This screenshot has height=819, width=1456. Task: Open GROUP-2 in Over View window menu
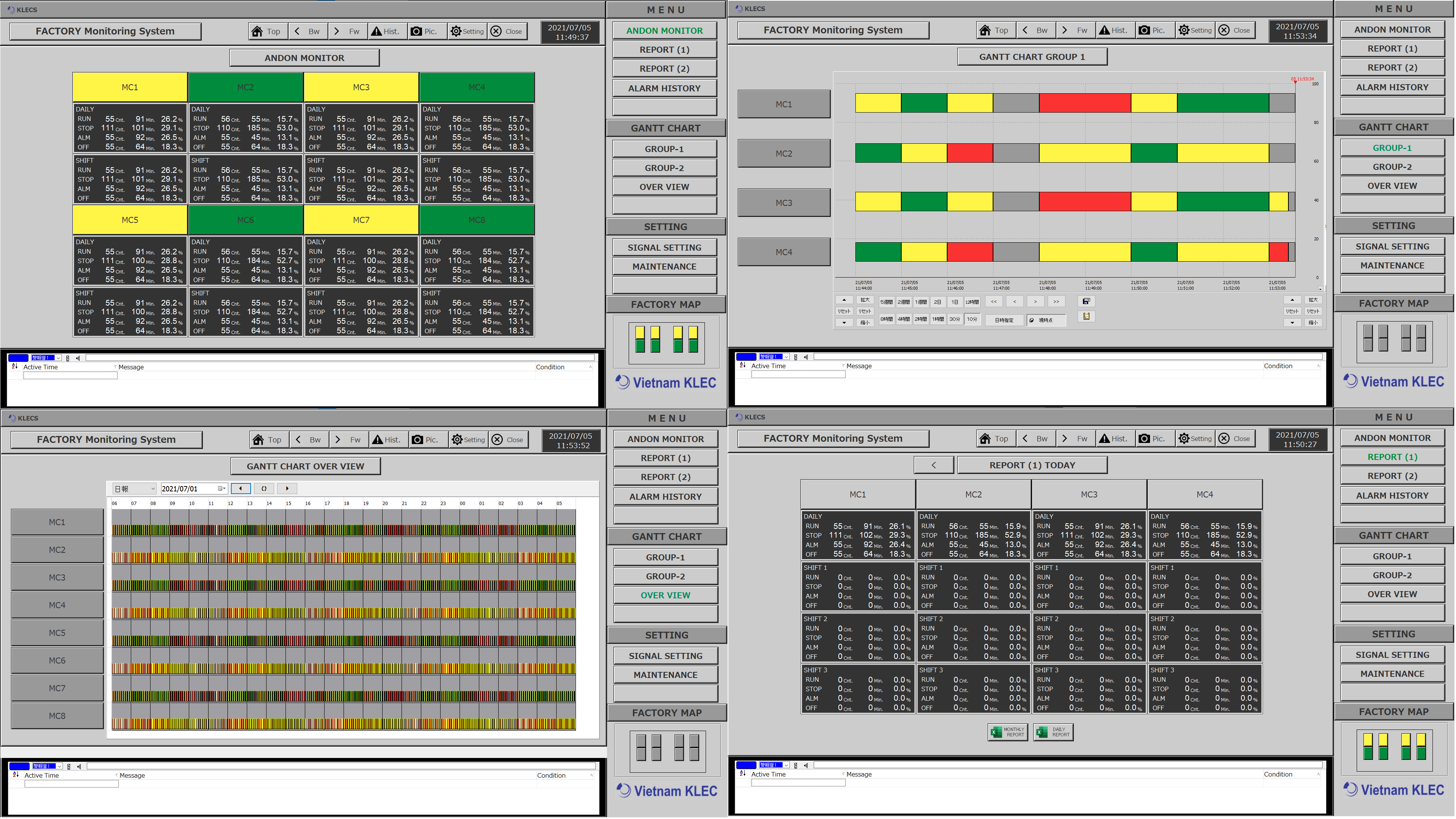click(666, 576)
